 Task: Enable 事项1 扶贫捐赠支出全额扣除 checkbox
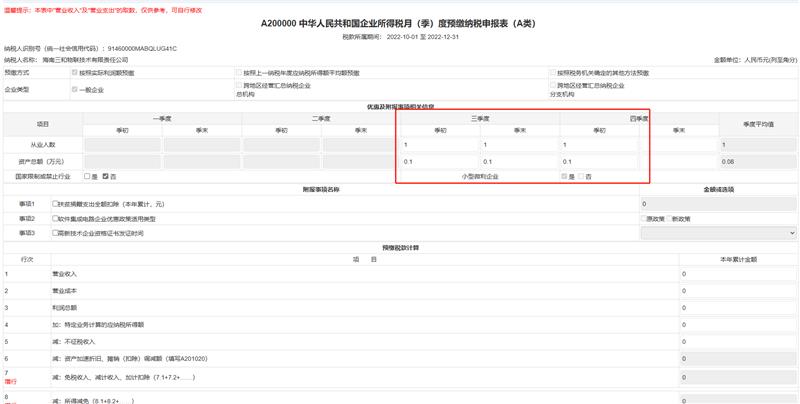pos(56,204)
